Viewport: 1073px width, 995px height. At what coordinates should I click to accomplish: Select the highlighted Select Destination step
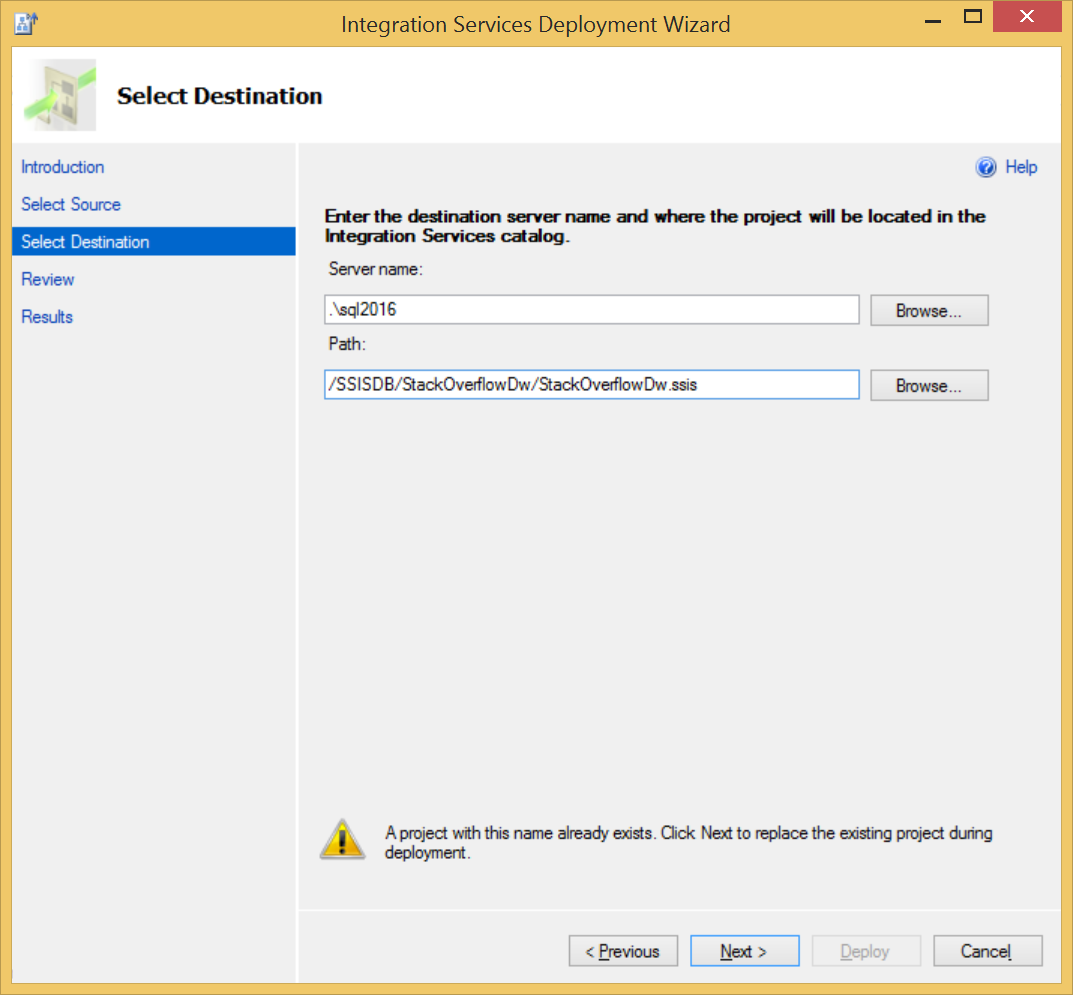pyautogui.click(x=86, y=242)
